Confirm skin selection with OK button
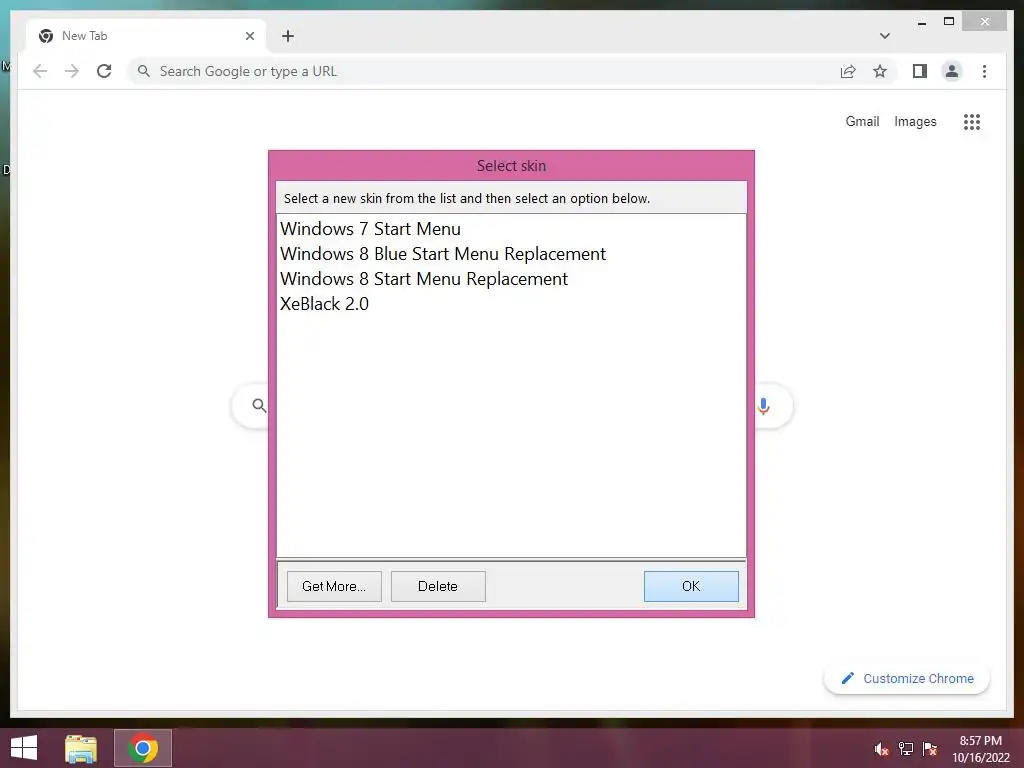The width and height of the screenshot is (1024, 768). click(691, 586)
